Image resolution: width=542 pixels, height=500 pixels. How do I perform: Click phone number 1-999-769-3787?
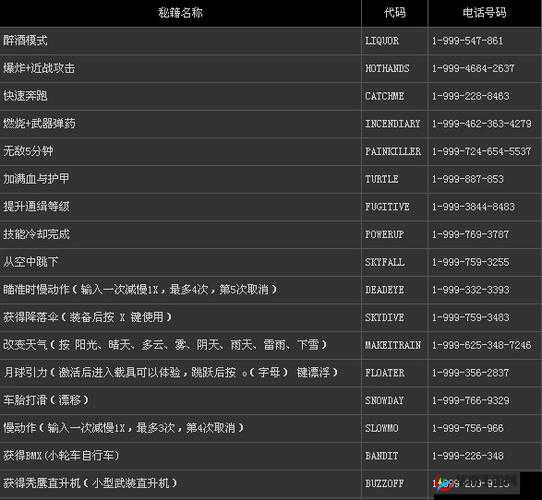(x=470, y=234)
